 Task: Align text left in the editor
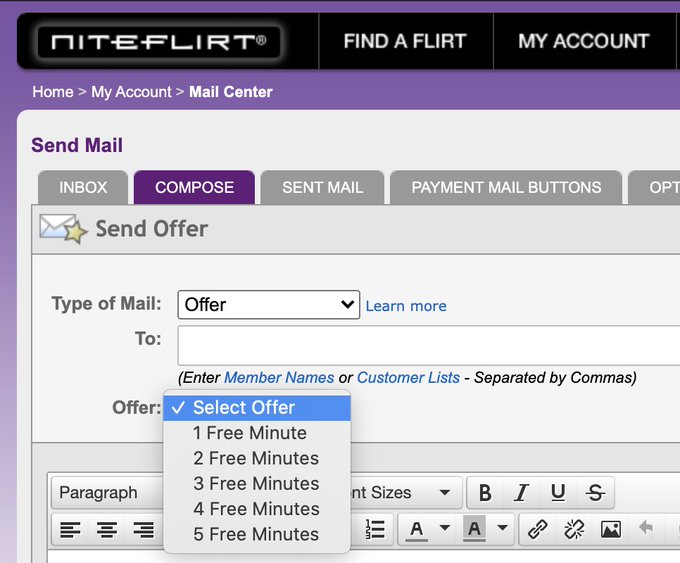click(x=70, y=530)
